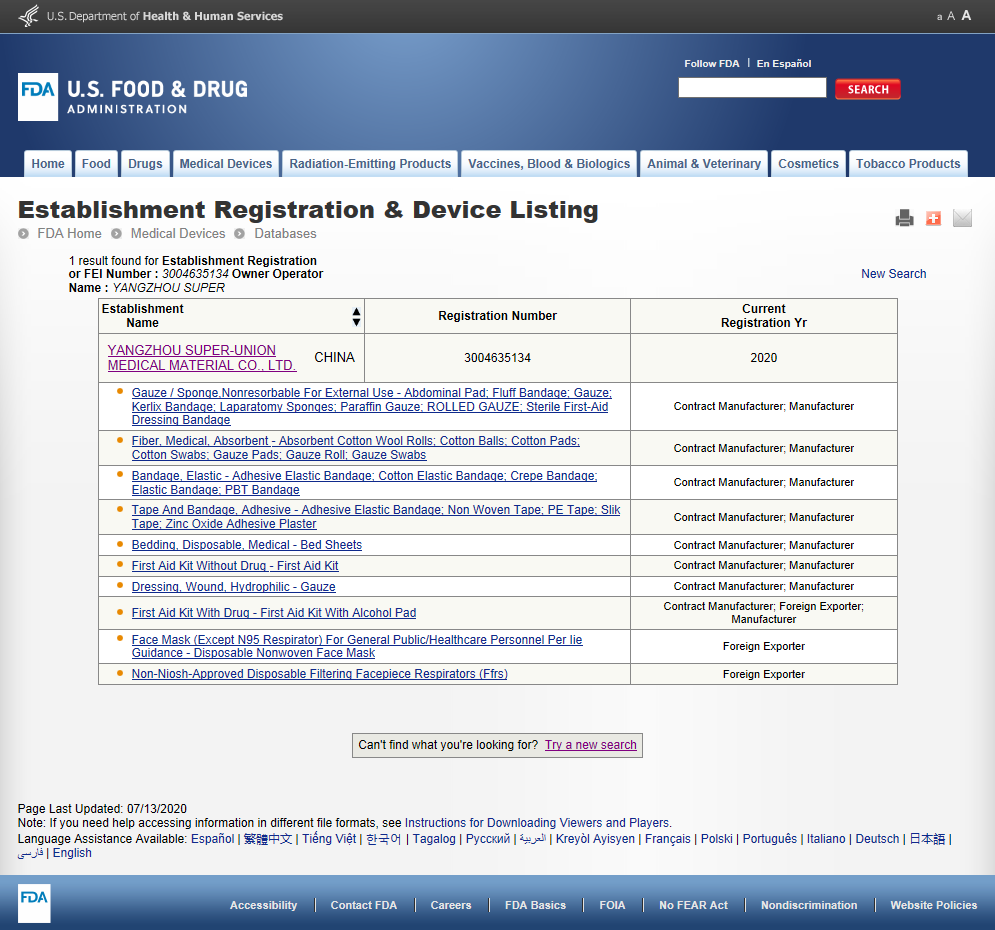The width and height of the screenshot is (995, 930).
Task: Sort by Establishment Name arrows
Action: pyautogui.click(x=356, y=317)
